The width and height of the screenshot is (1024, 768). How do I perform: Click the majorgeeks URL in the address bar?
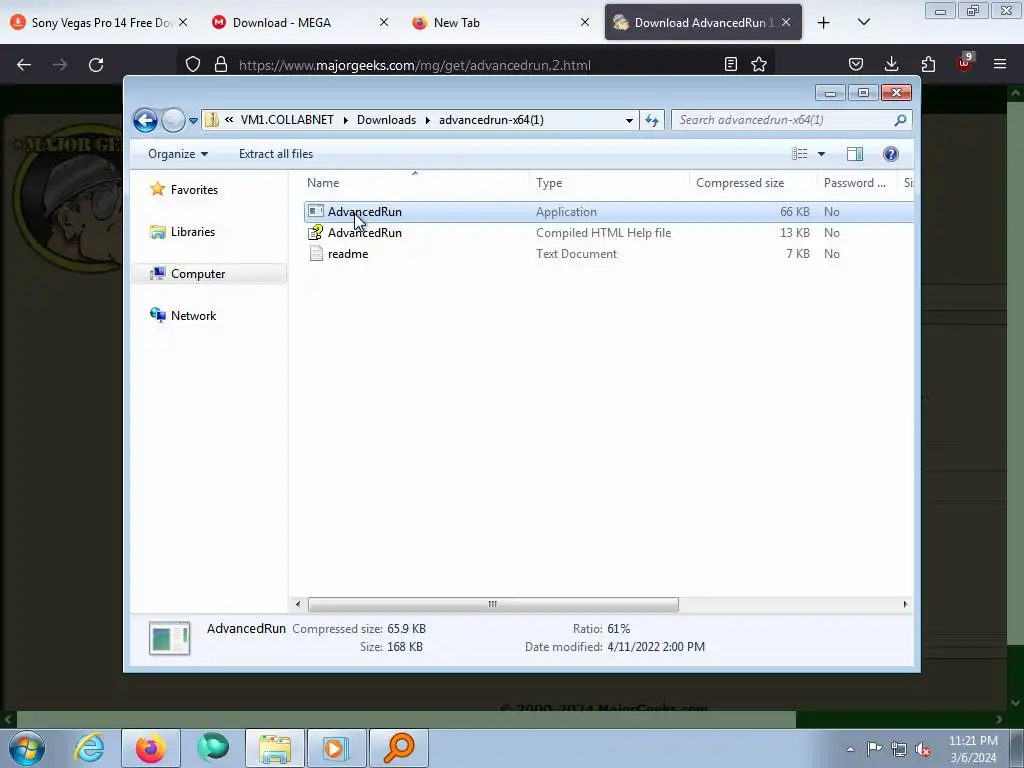(415, 65)
